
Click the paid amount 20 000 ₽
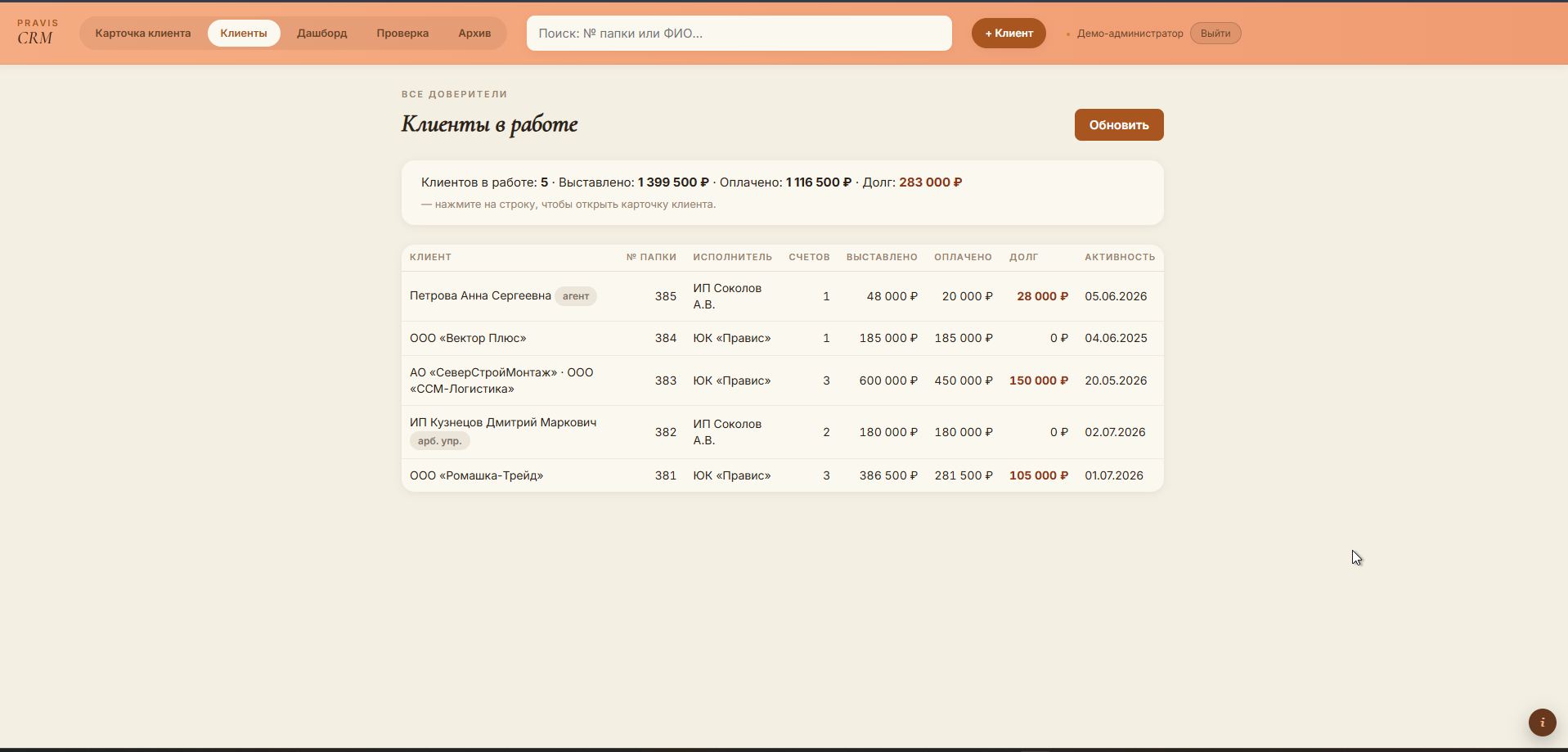(x=967, y=296)
